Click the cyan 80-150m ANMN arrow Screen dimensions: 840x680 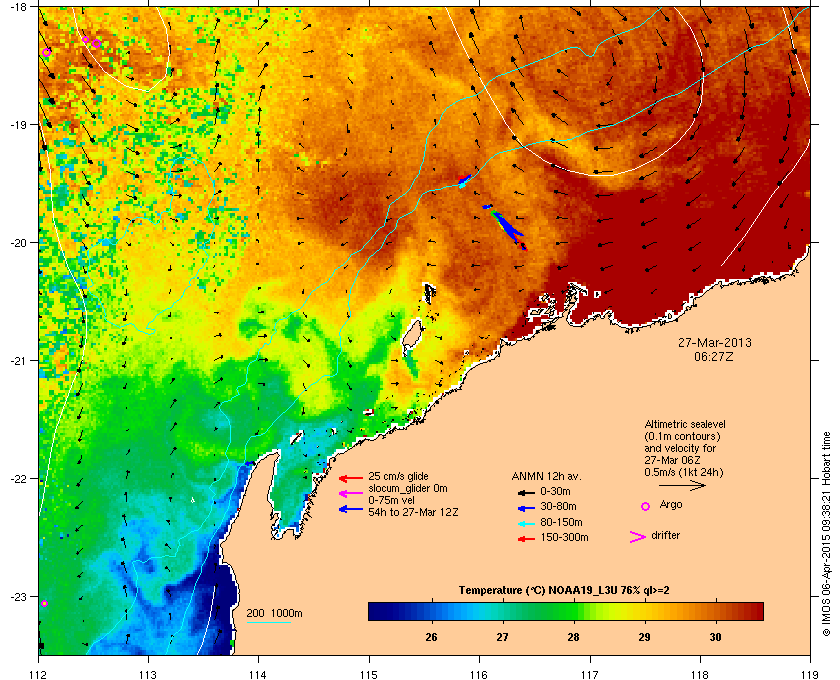click(x=526, y=524)
